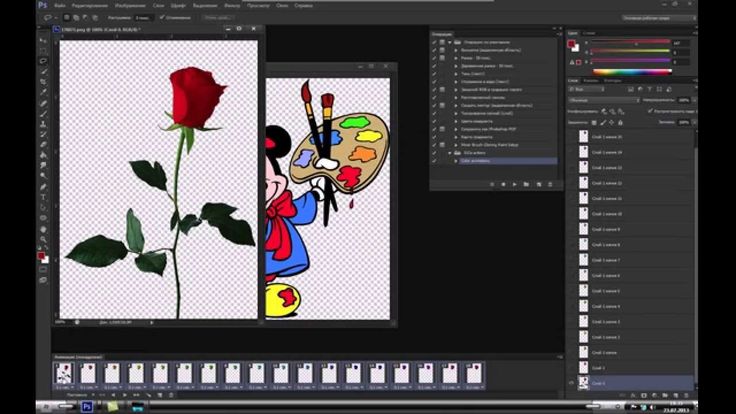Image resolution: width=736 pixels, height=414 pixels.
Task: Select the Type tool in toolbox
Action: (x=43, y=197)
